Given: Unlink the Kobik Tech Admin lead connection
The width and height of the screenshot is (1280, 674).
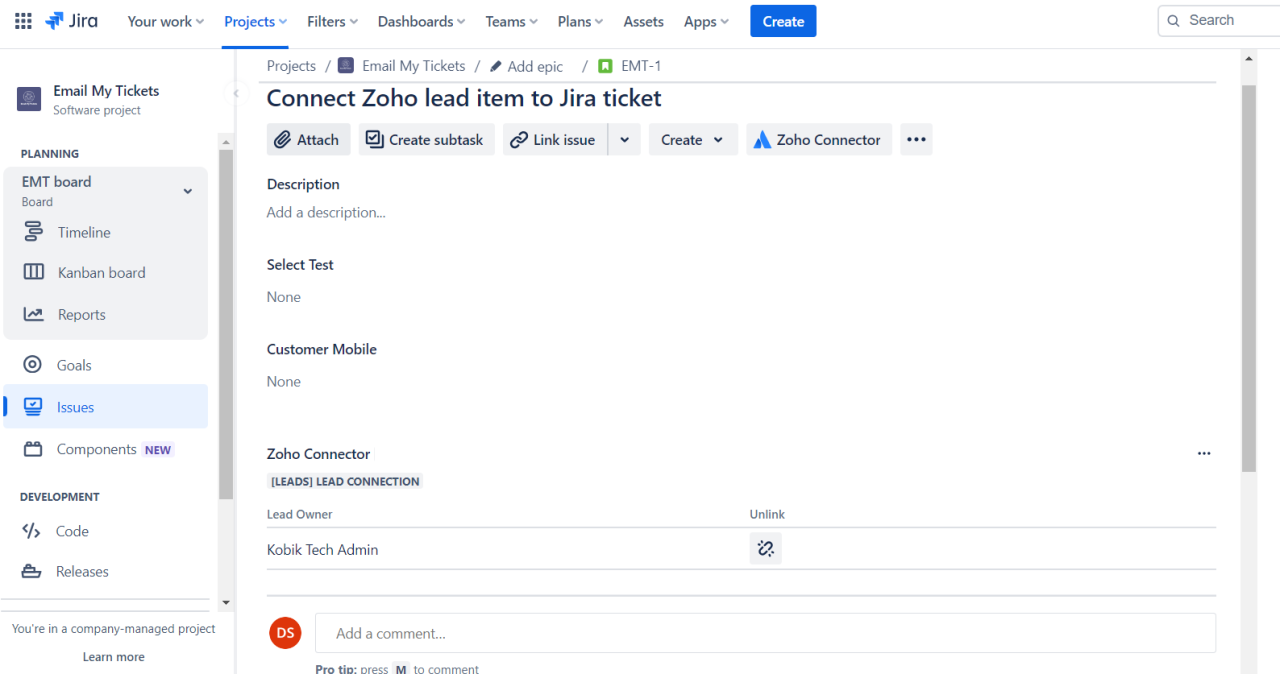Looking at the screenshot, I should tap(765, 548).
